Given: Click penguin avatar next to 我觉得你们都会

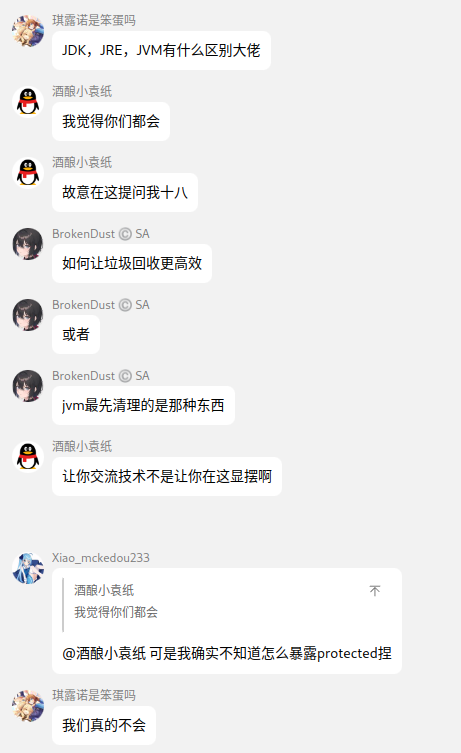Looking at the screenshot, I should [28, 102].
